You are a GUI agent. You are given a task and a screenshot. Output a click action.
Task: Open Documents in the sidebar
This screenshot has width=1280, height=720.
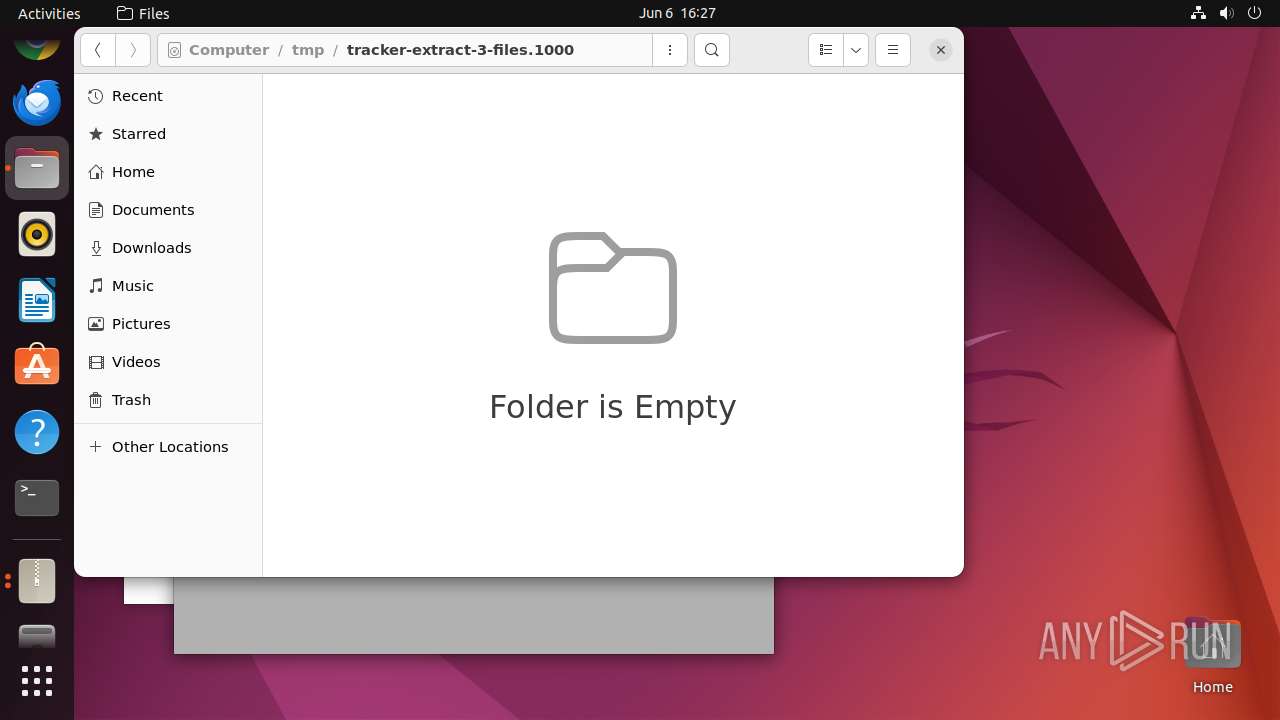pyautogui.click(x=168, y=210)
